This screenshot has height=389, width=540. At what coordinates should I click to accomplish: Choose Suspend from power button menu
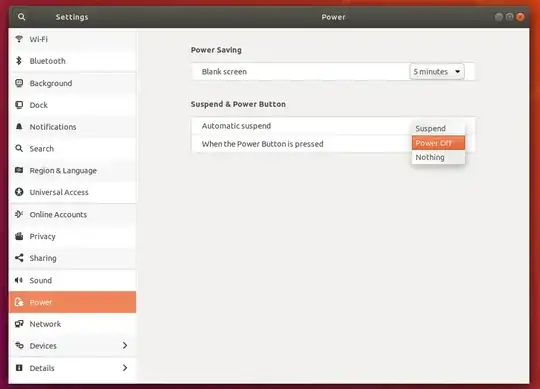pos(438,128)
